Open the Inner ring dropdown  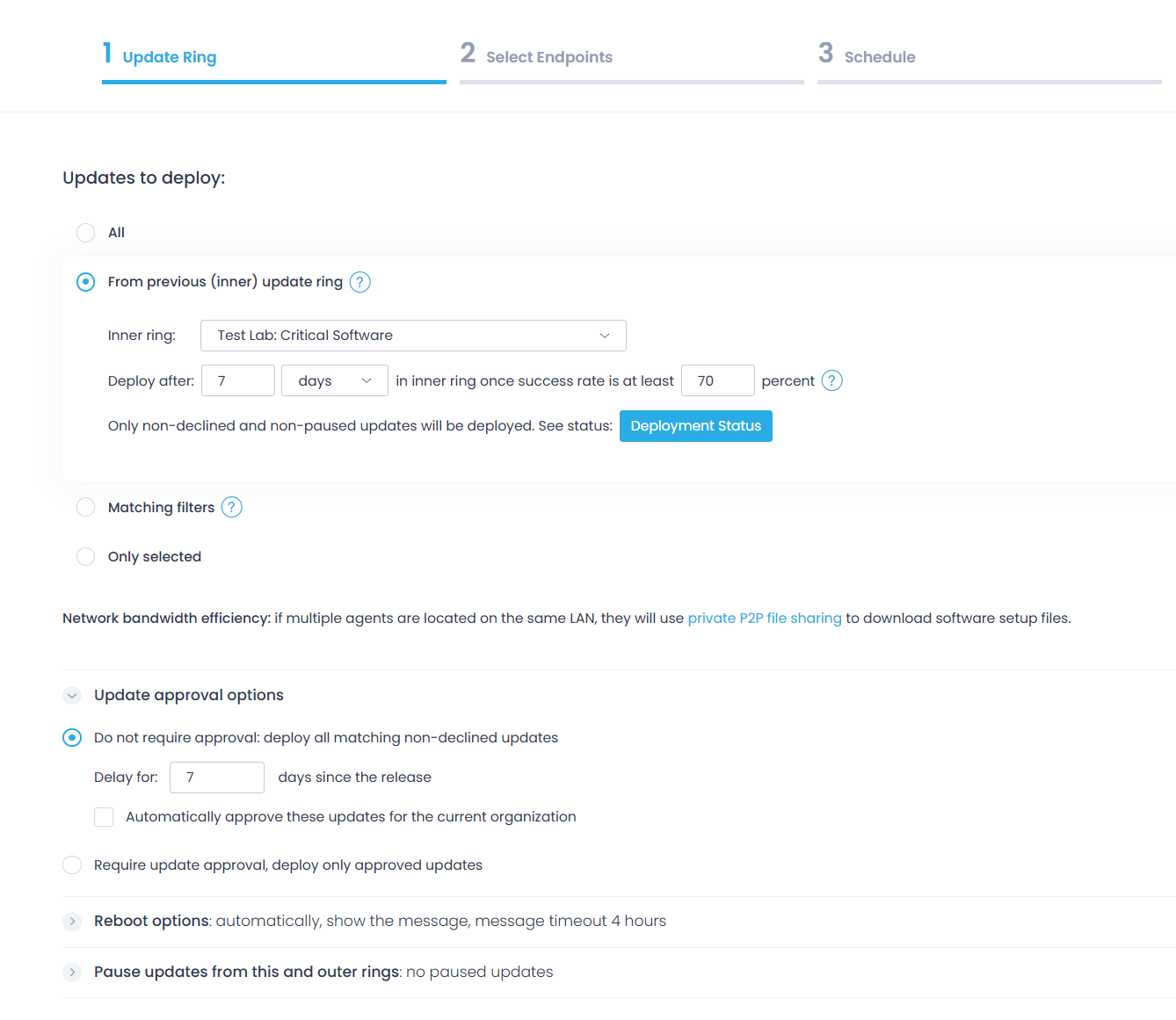[413, 336]
